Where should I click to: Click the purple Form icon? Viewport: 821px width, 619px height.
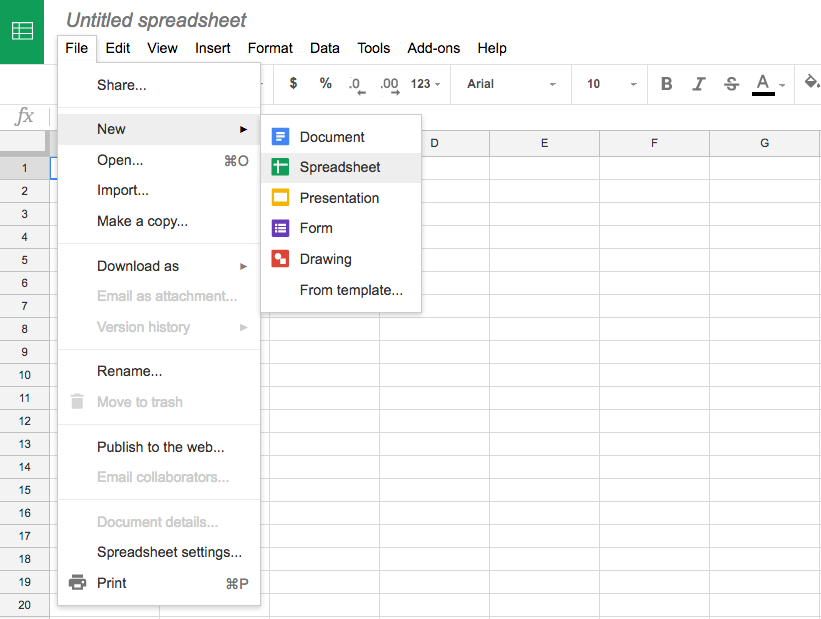280,228
